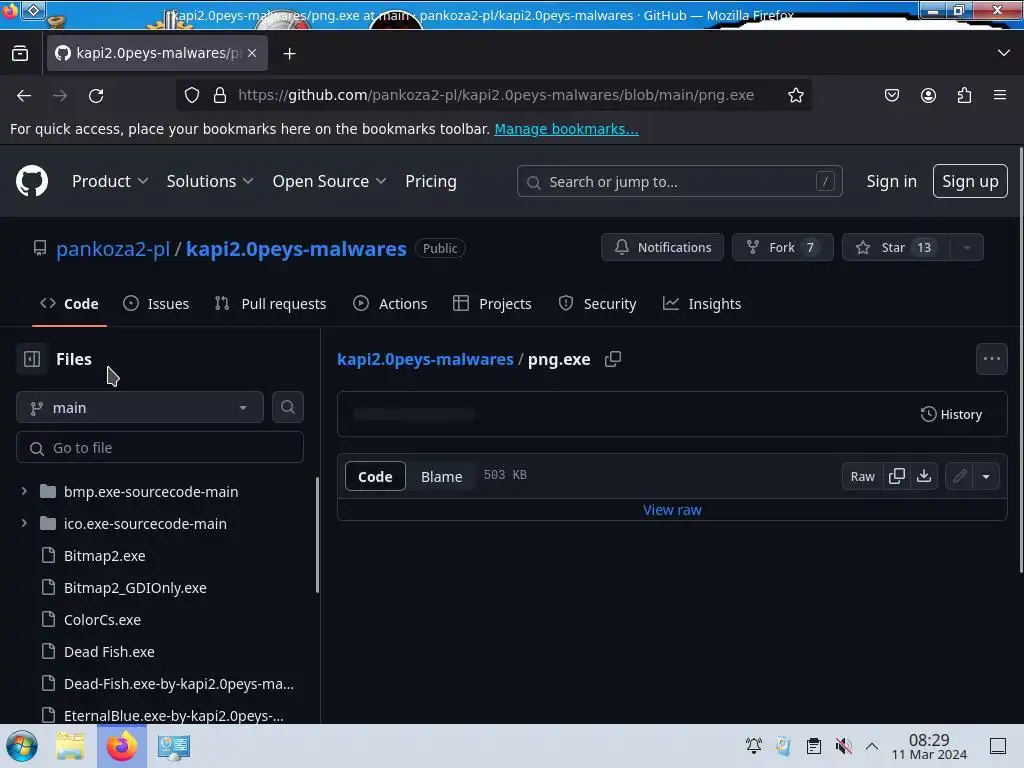Open the clipboard tray icon
This screenshot has width=1024, height=768.
point(813,745)
